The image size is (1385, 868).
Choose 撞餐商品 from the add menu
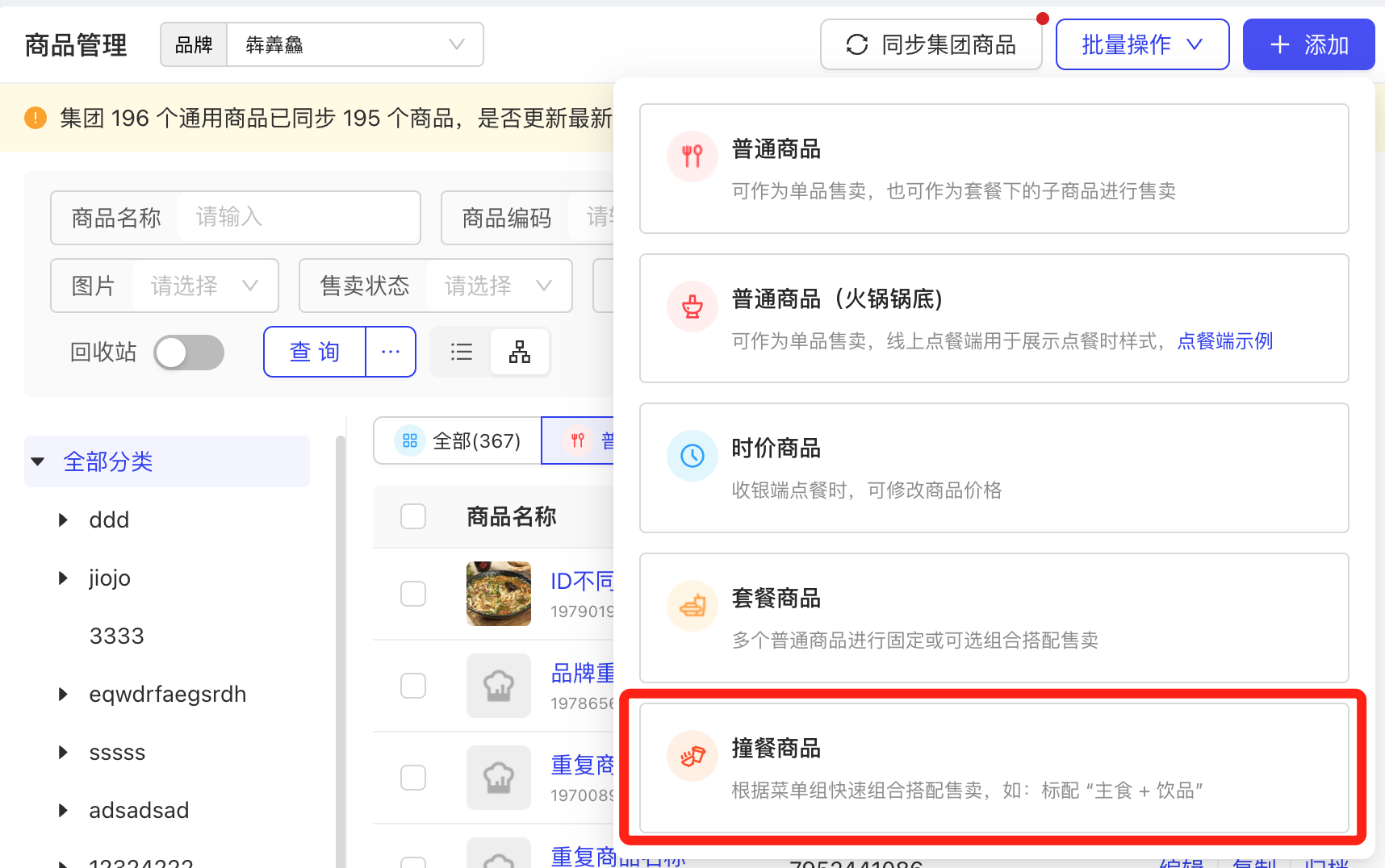994,767
